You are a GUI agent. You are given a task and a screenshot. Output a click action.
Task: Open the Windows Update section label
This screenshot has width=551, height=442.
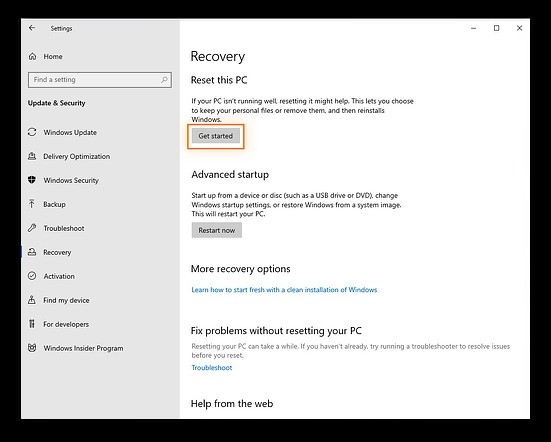click(70, 132)
